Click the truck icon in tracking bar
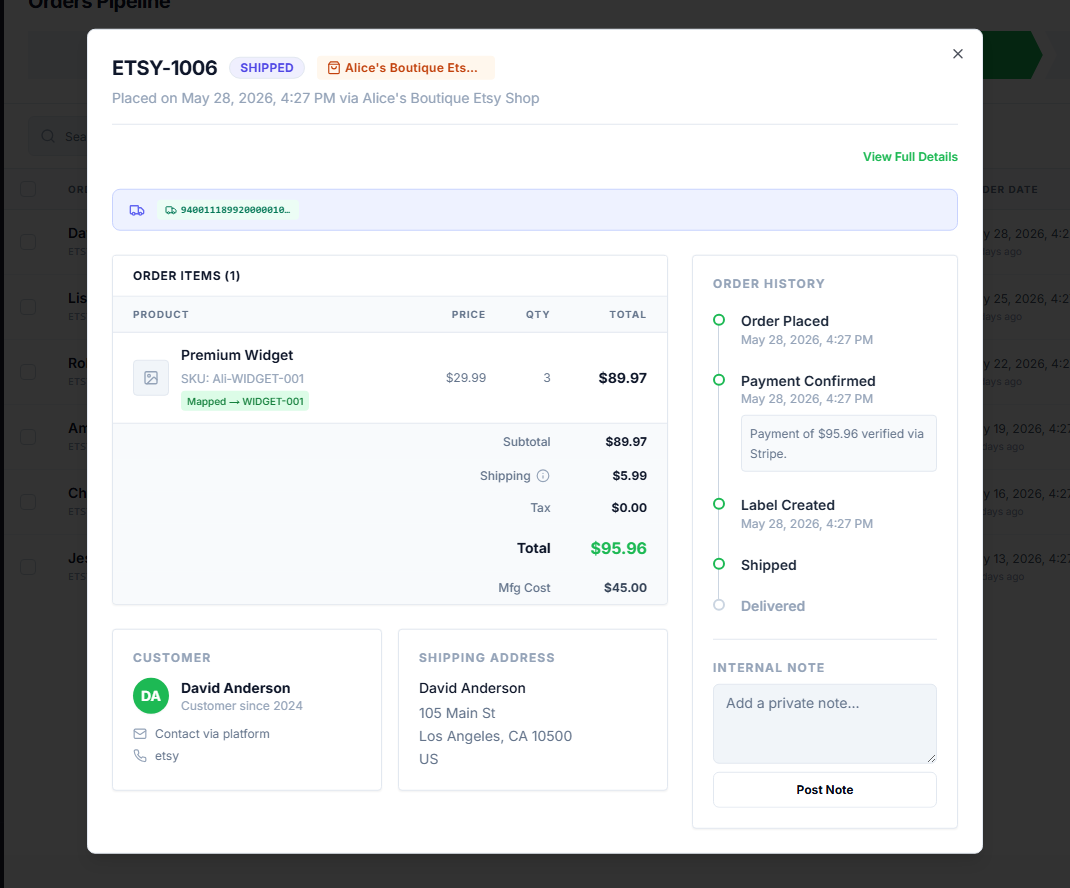The image size is (1070, 888). tap(137, 210)
